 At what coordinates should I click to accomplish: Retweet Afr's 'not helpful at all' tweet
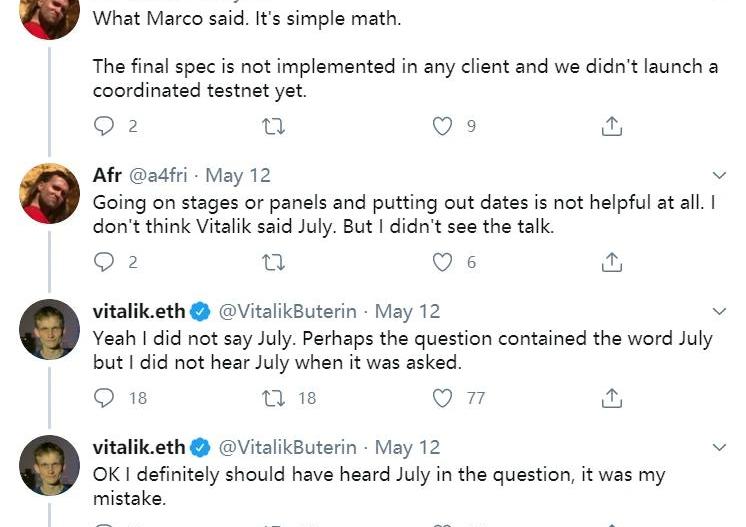click(x=273, y=262)
